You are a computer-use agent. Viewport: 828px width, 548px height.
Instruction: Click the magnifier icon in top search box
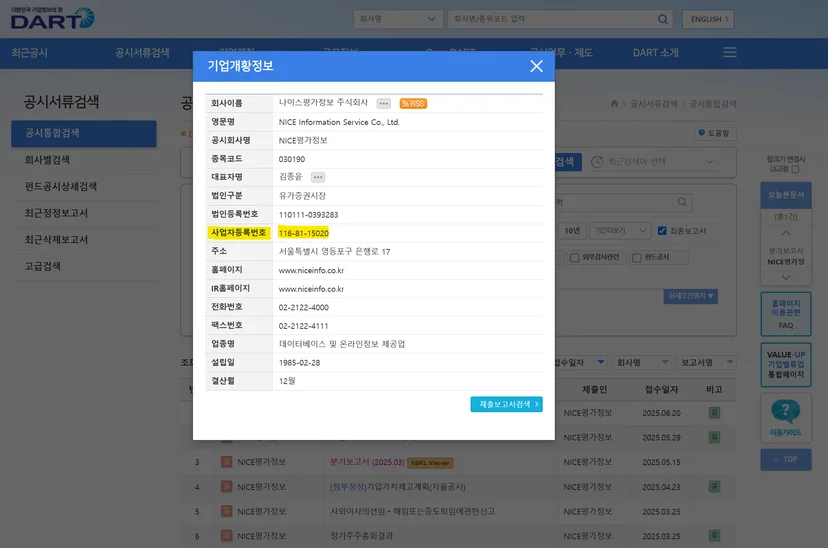pos(663,19)
